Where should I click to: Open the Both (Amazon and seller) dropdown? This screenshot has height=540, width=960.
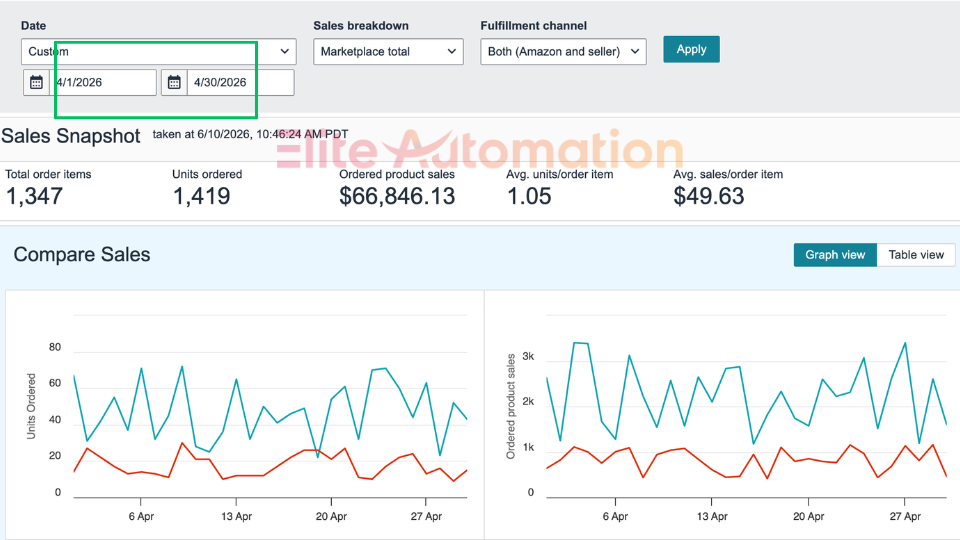click(x=563, y=51)
